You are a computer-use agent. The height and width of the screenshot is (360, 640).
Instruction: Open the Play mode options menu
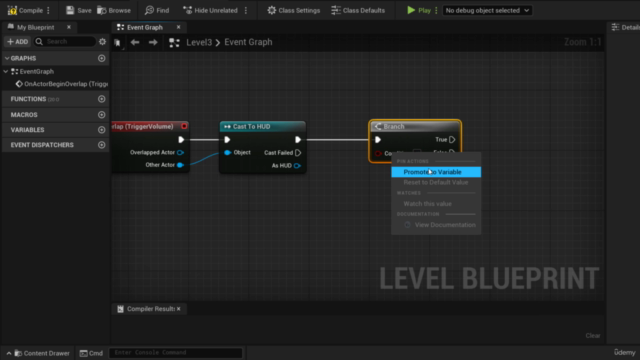pyautogui.click(x=436, y=10)
